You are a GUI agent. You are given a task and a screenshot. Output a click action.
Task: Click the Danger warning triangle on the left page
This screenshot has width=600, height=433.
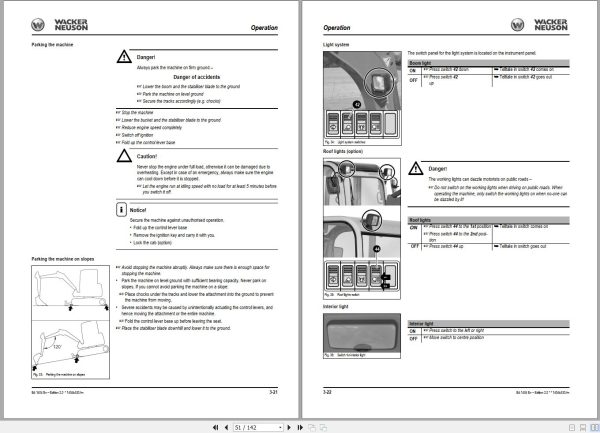124,57
